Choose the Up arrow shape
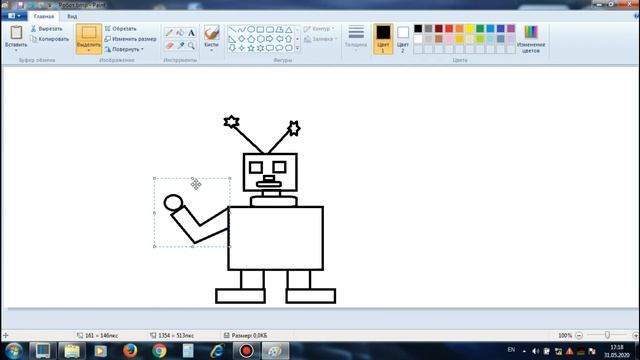Image resolution: width=640 pixels, height=360 pixels. [289, 39]
